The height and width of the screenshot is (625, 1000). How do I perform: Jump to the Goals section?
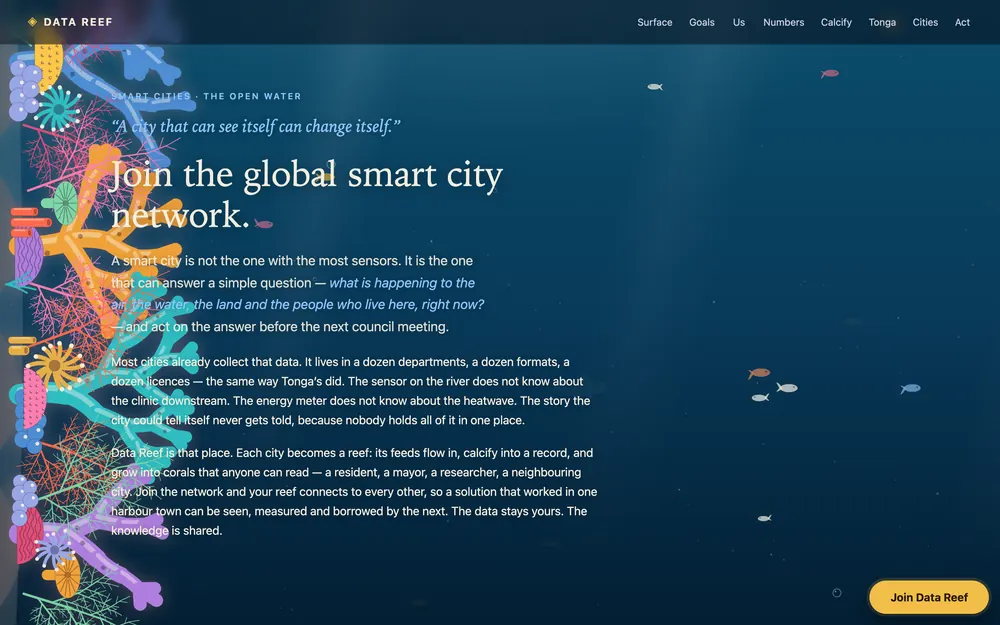pyautogui.click(x=702, y=22)
